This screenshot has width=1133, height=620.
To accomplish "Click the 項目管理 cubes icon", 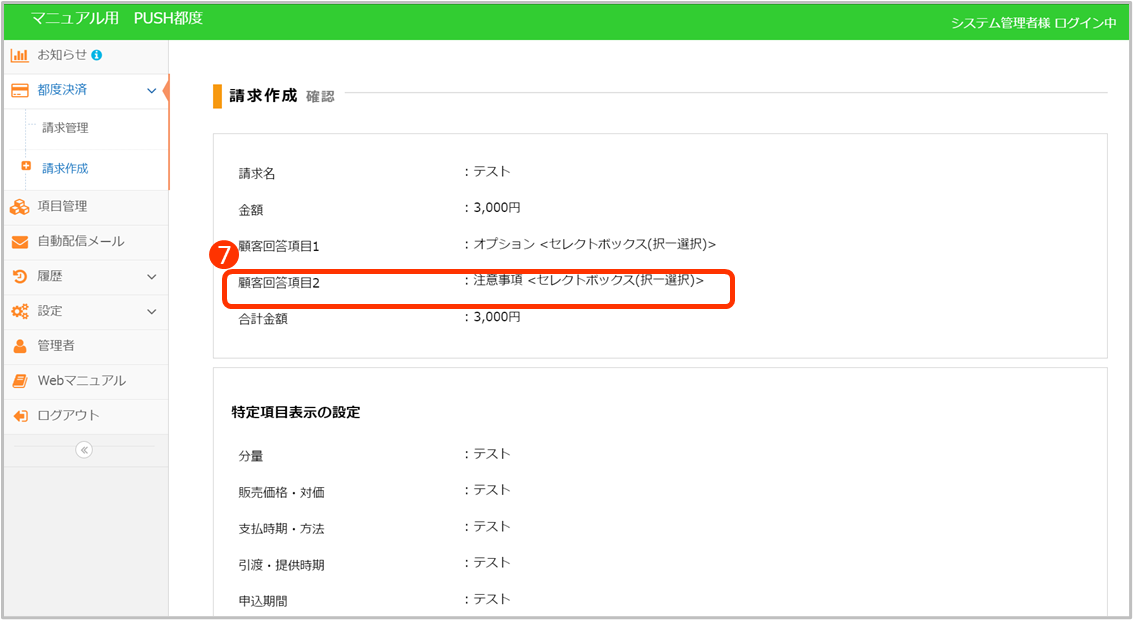I will pyautogui.click(x=19, y=207).
